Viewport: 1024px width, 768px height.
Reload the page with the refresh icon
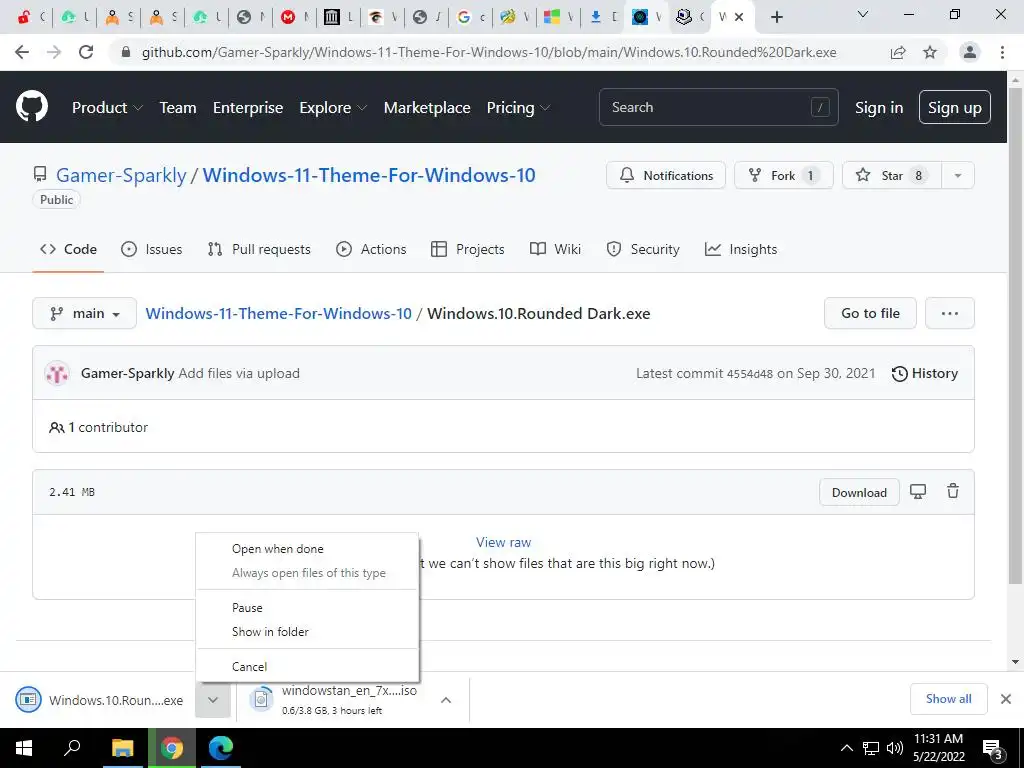(x=86, y=52)
